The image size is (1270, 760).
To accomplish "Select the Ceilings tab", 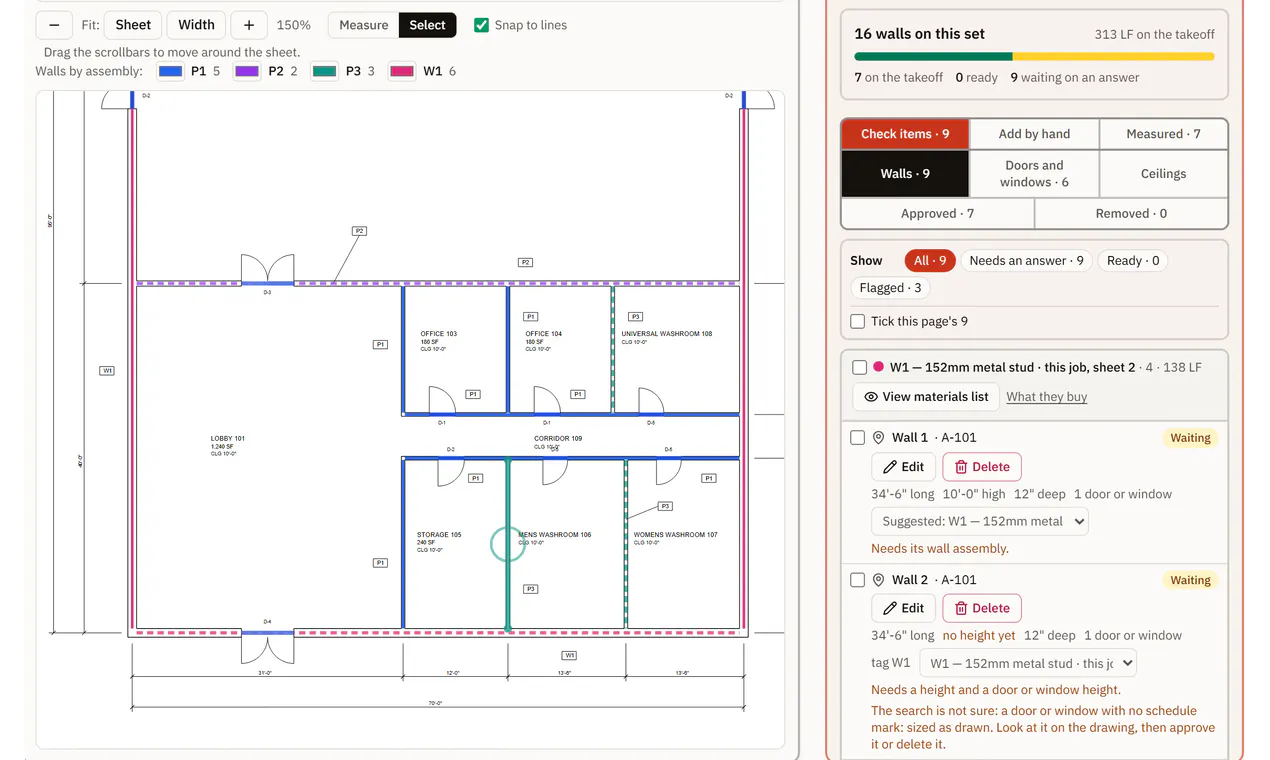I will point(1164,174).
